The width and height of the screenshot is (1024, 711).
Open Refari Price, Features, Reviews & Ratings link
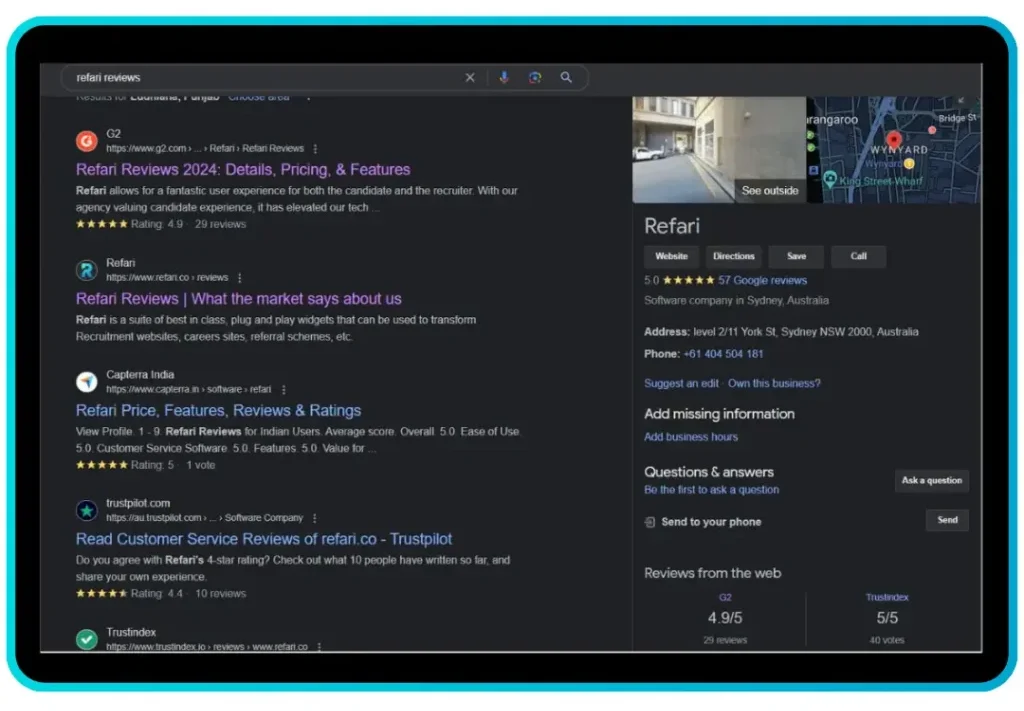[218, 411]
